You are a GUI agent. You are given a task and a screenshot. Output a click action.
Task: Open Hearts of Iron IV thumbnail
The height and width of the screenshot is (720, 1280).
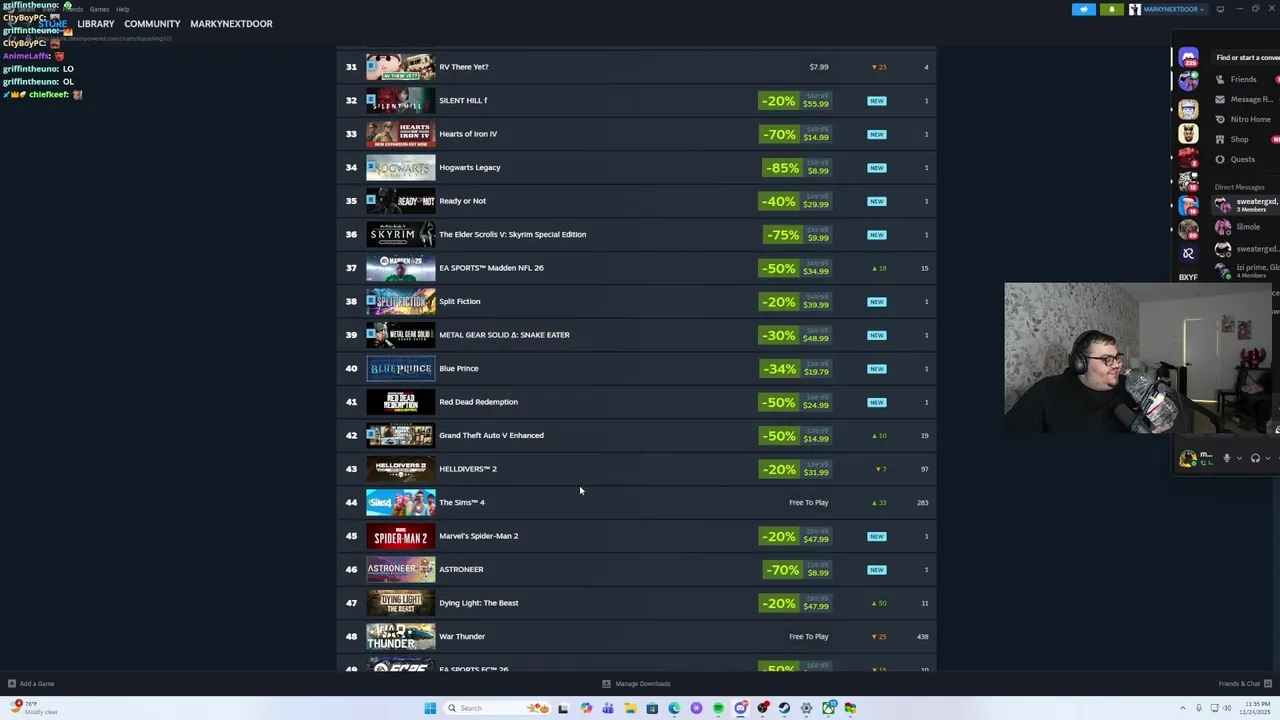[400, 134]
